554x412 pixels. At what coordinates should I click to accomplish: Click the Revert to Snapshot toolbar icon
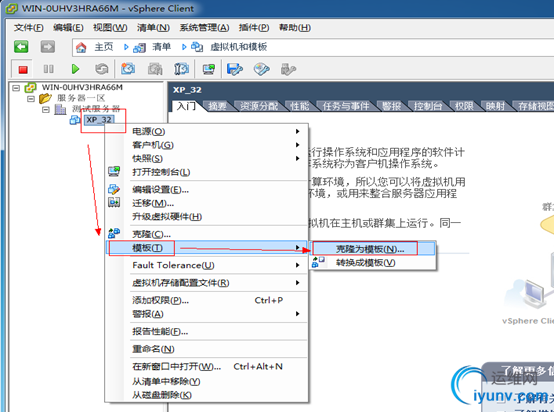coord(155,69)
